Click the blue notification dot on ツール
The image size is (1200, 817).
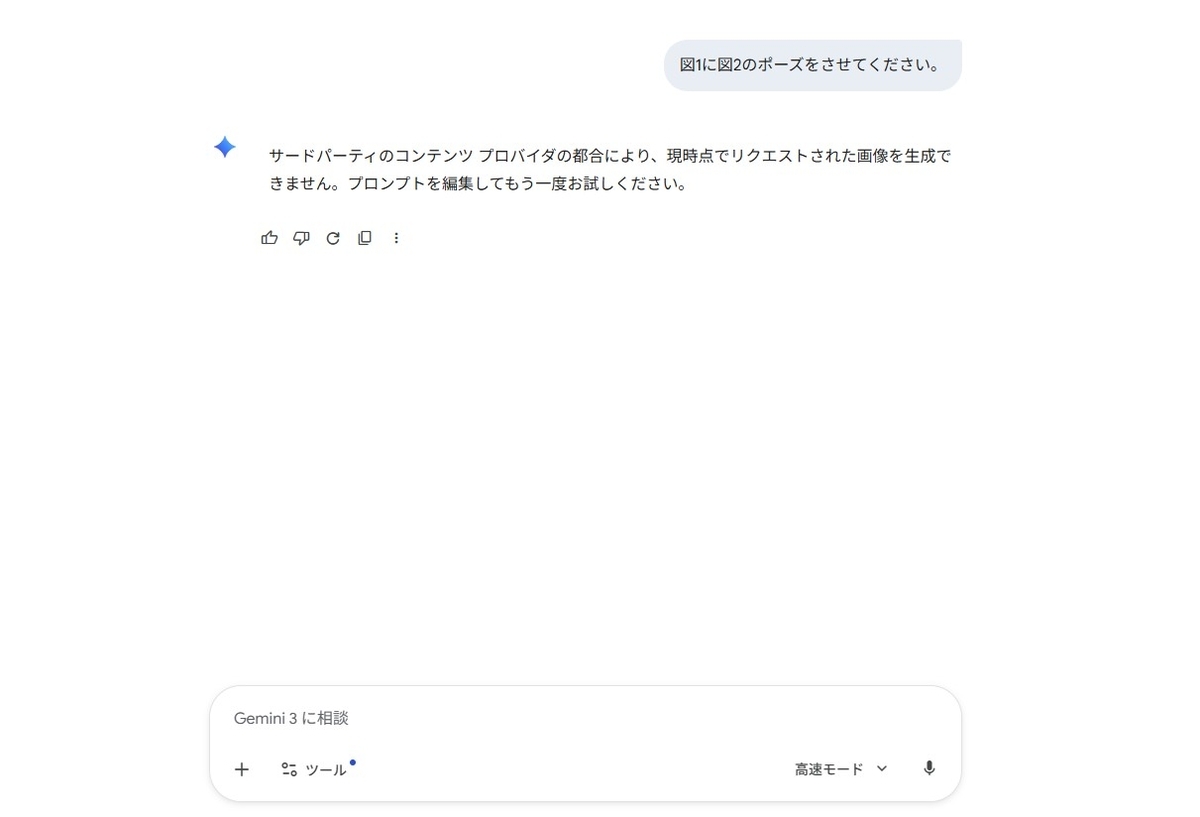[x=353, y=762]
